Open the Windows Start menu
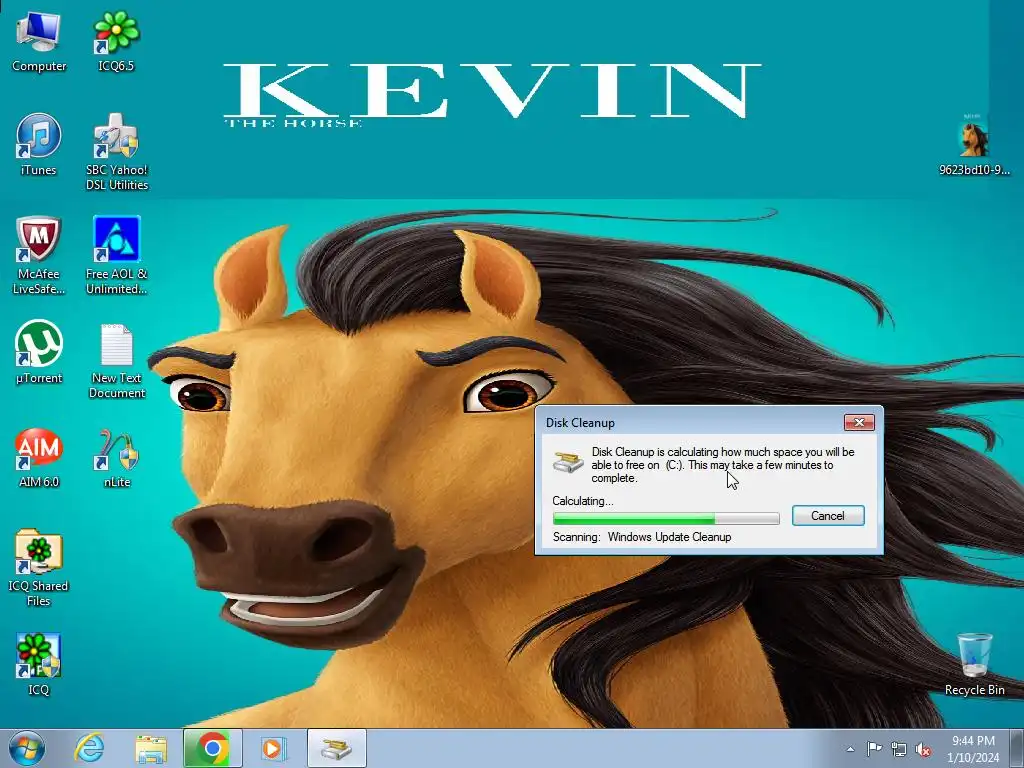The width and height of the screenshot is (1024, 768). 27,748
